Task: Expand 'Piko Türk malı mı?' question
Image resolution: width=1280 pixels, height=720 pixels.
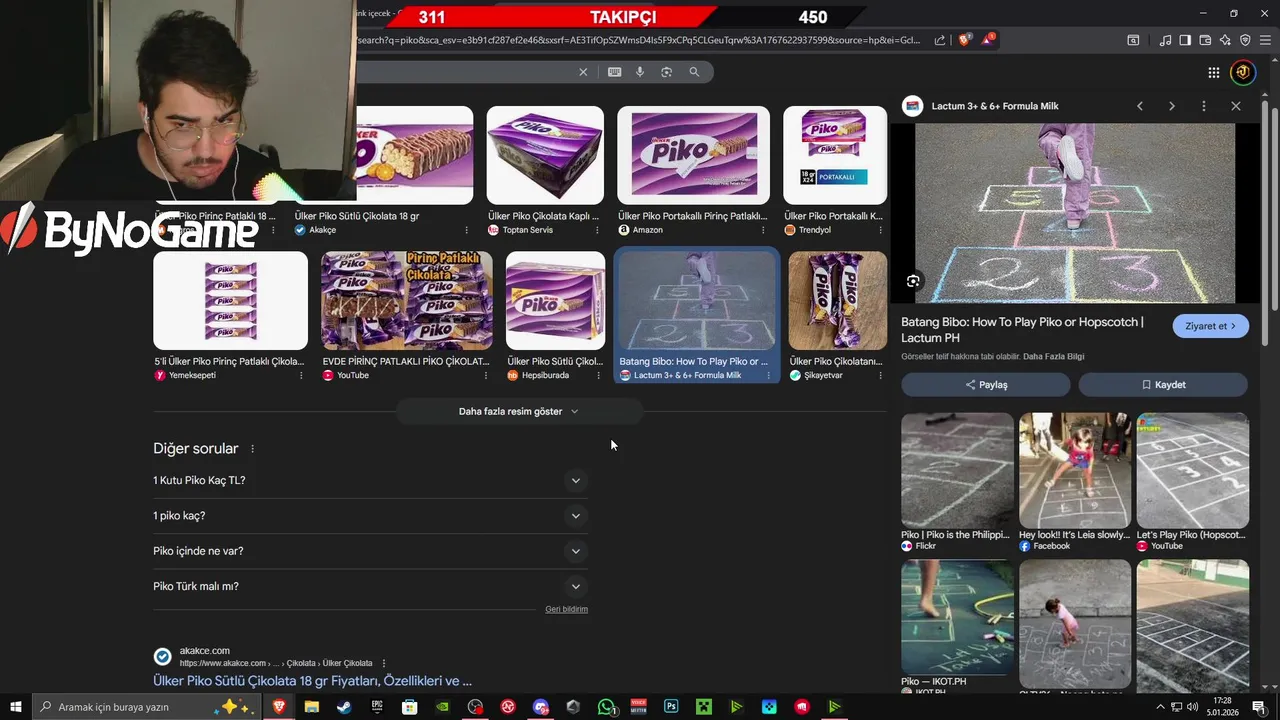Action: coord(370,586)
